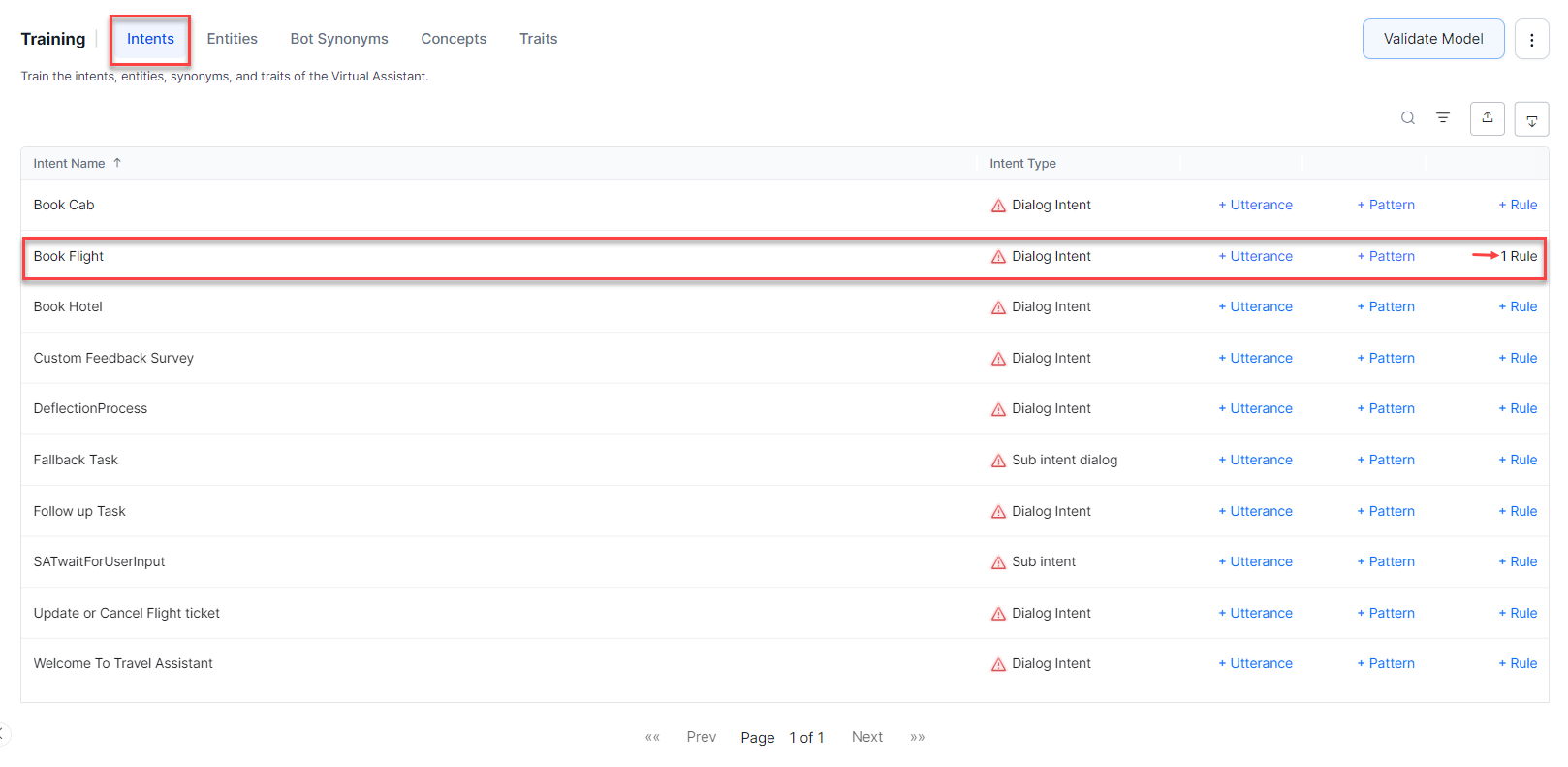Jump to the last page with » arrows
The width and height of the screenshot is (1568, 767).
point(917,737)
